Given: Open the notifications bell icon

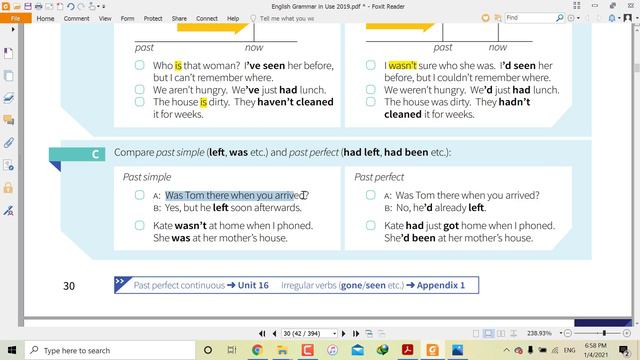Looking at the screenshot, I should point(611,18).
